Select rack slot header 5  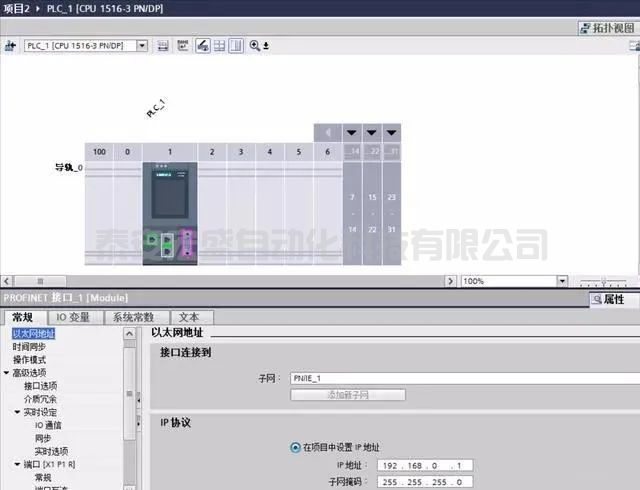pos(299,152)
